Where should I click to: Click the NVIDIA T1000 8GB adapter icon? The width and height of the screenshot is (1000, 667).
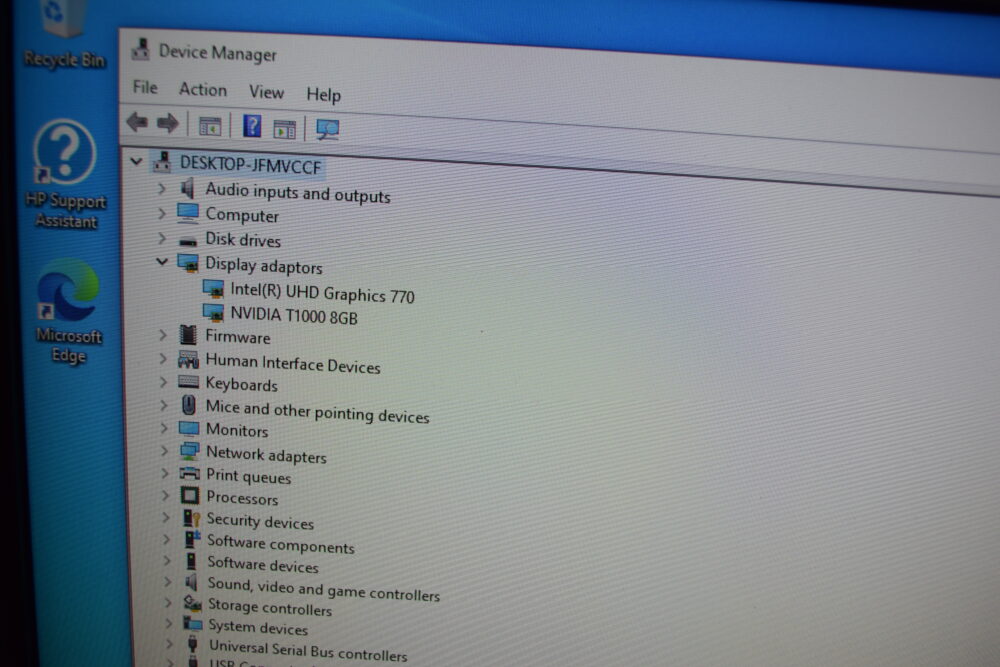pyautogui.click(x=214, y=312)
